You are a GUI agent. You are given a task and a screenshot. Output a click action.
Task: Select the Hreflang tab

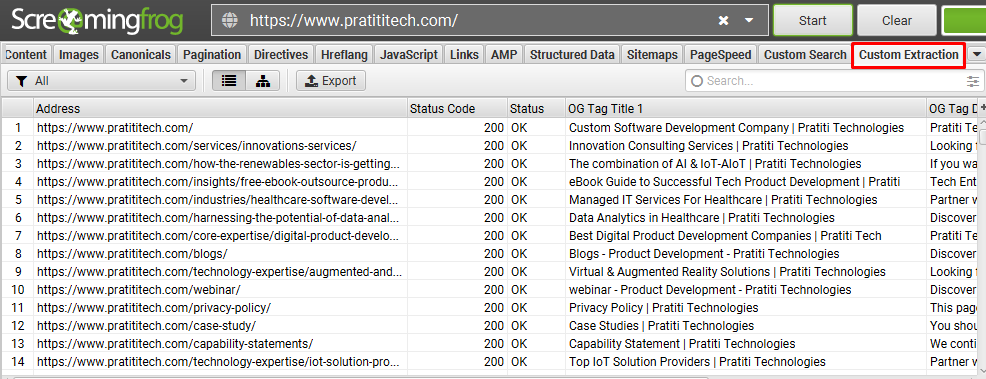point(344,55)
